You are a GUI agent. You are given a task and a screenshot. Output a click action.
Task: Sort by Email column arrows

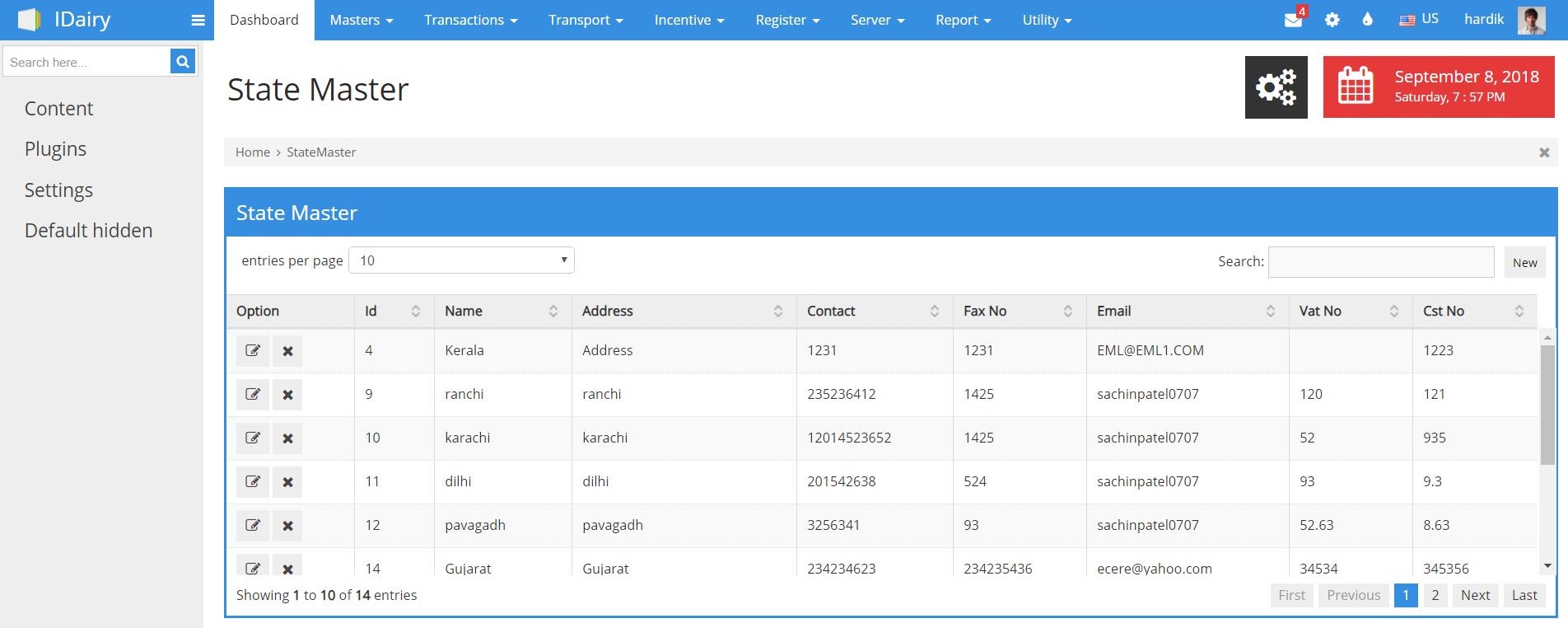click(x=1271, y=311)
